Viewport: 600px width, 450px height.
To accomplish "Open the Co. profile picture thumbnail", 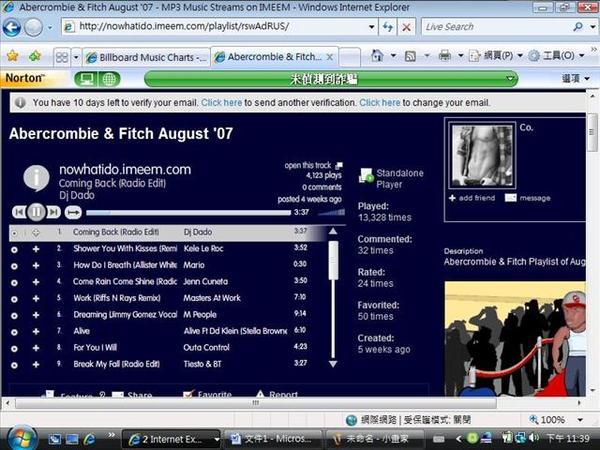I will 482,155.
